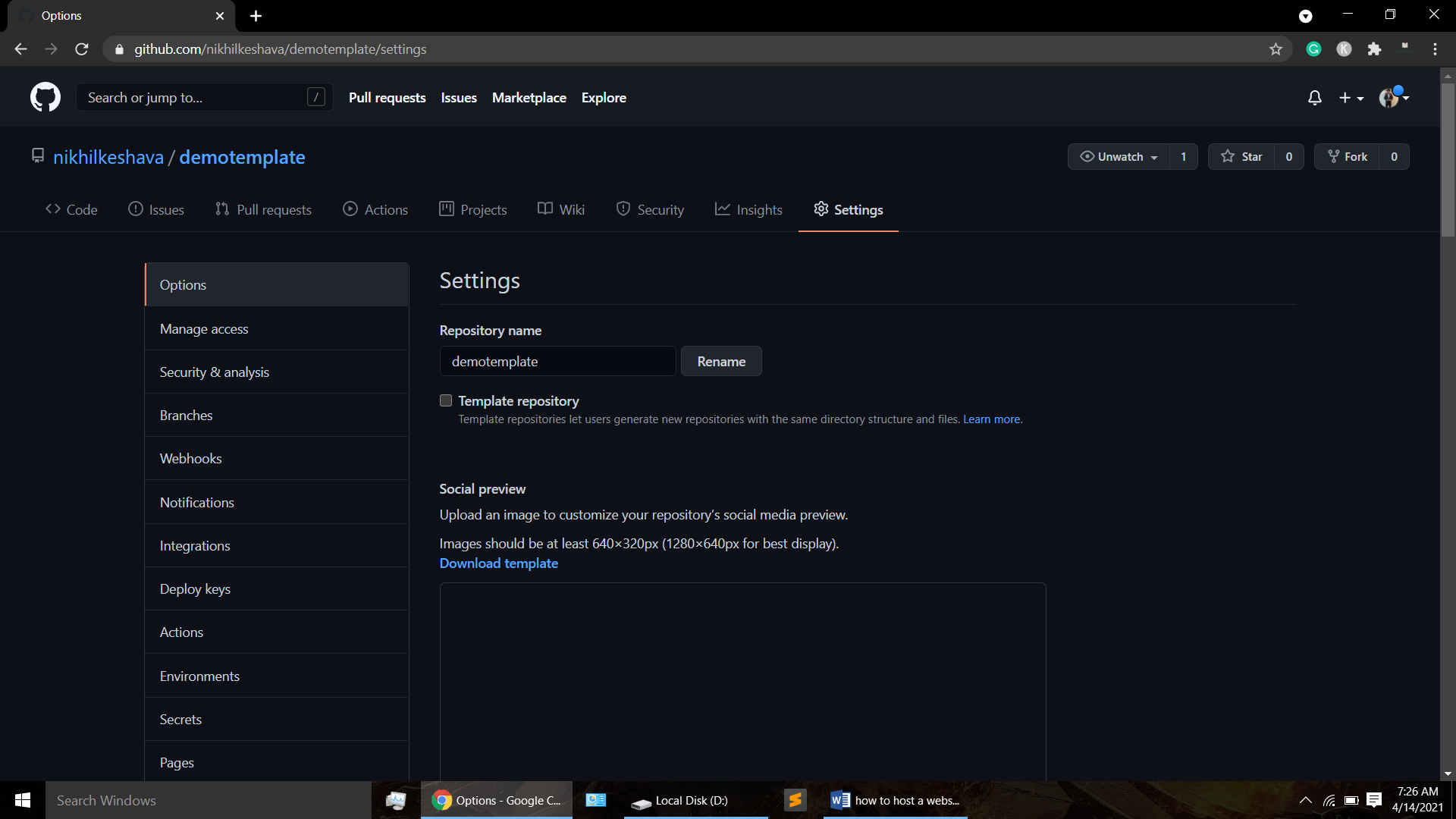This screenshot has height=819, width=1456.
Task: Open Notifications settings in sidebar
Action: [x=277, y=503]
